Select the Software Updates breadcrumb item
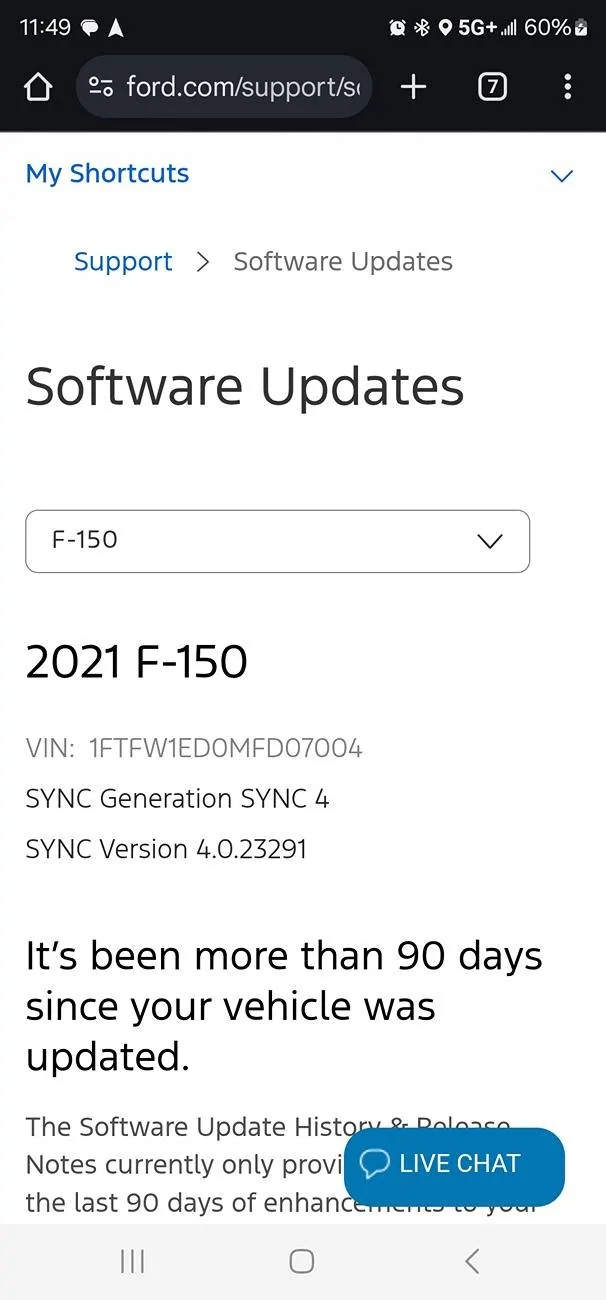 tap(342, 261)
